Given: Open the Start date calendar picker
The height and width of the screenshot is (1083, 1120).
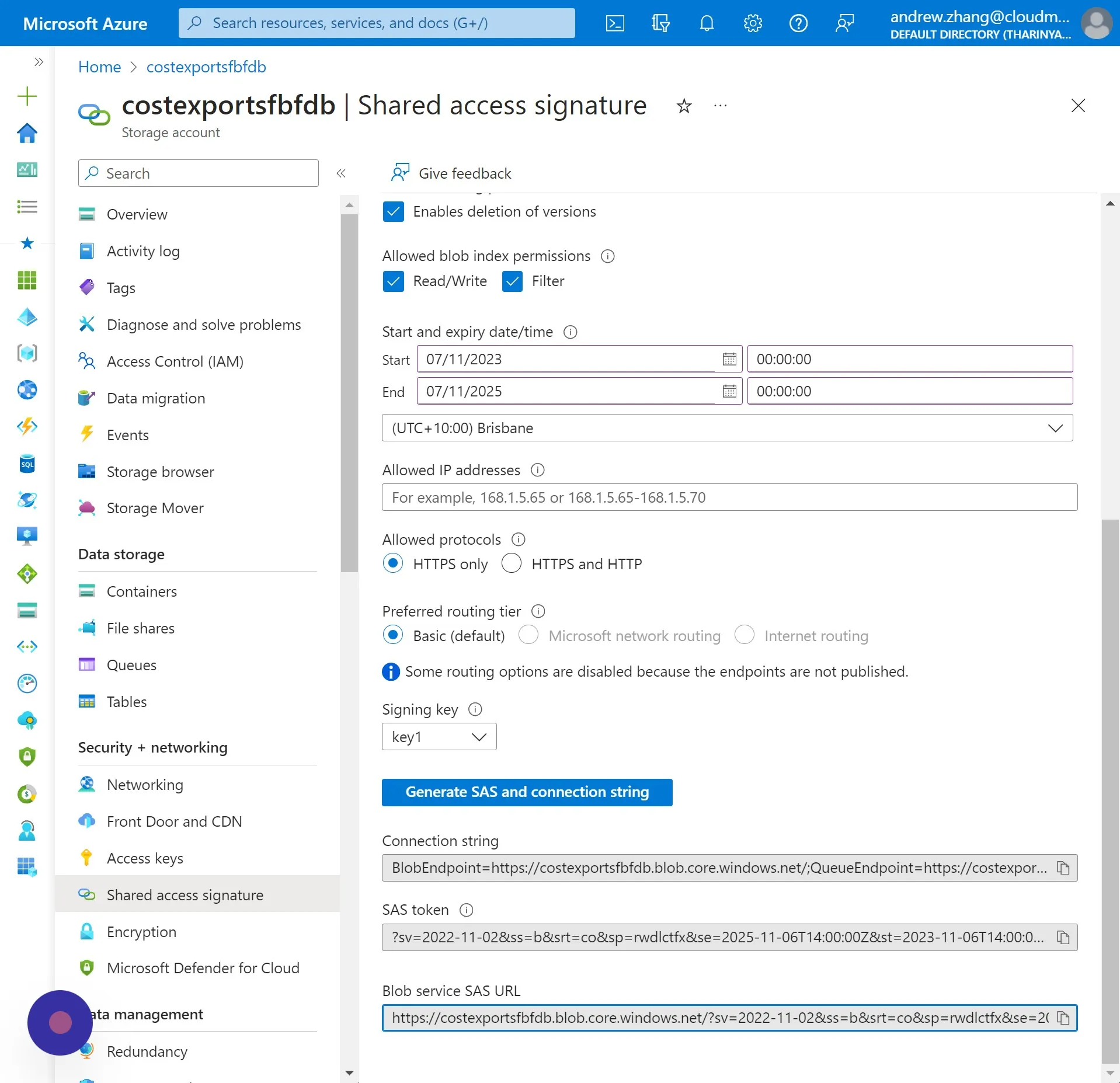Looking at the screenshot, I should (729, 359).
